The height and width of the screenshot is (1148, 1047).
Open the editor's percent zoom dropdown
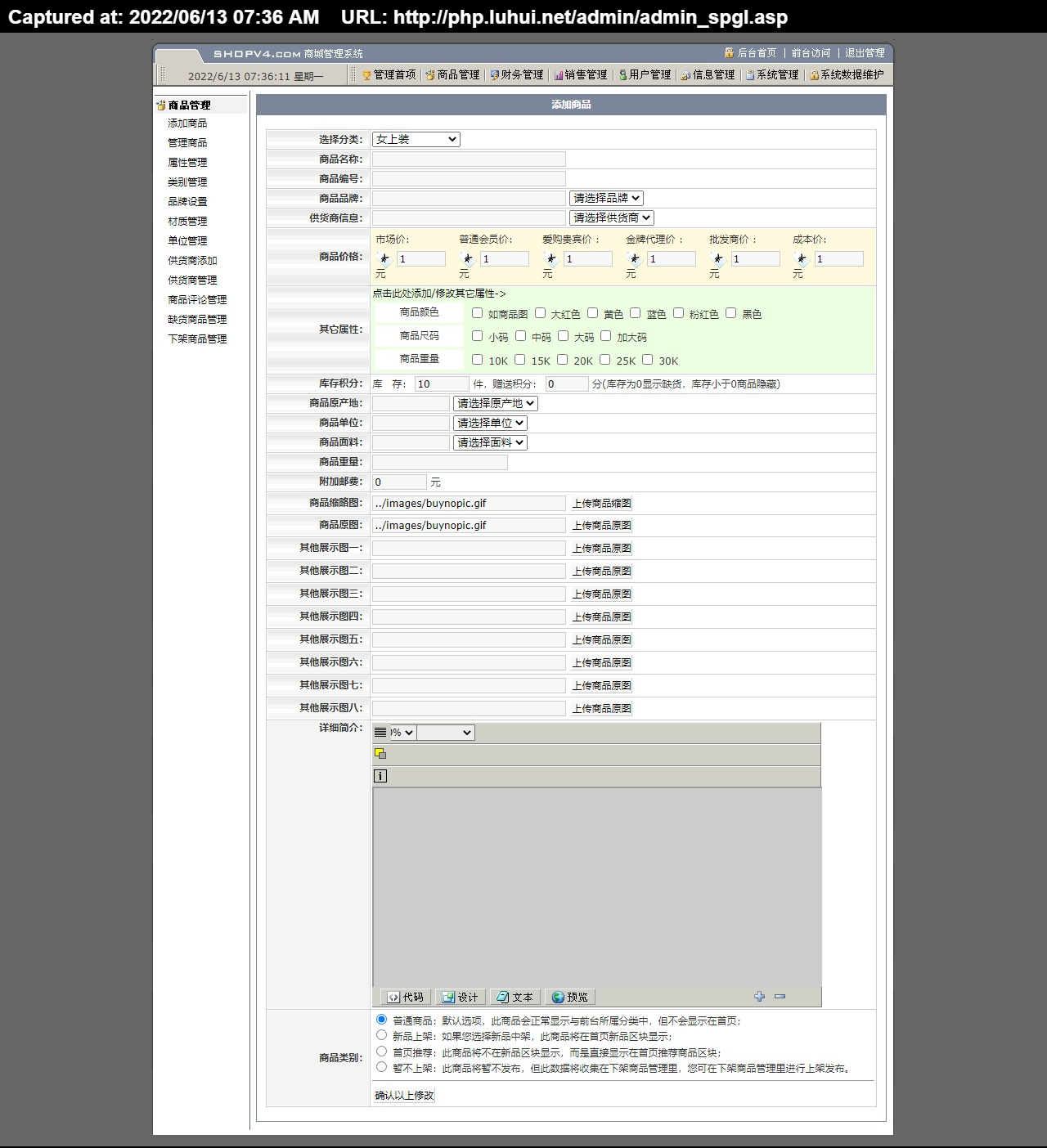(402, 733)
